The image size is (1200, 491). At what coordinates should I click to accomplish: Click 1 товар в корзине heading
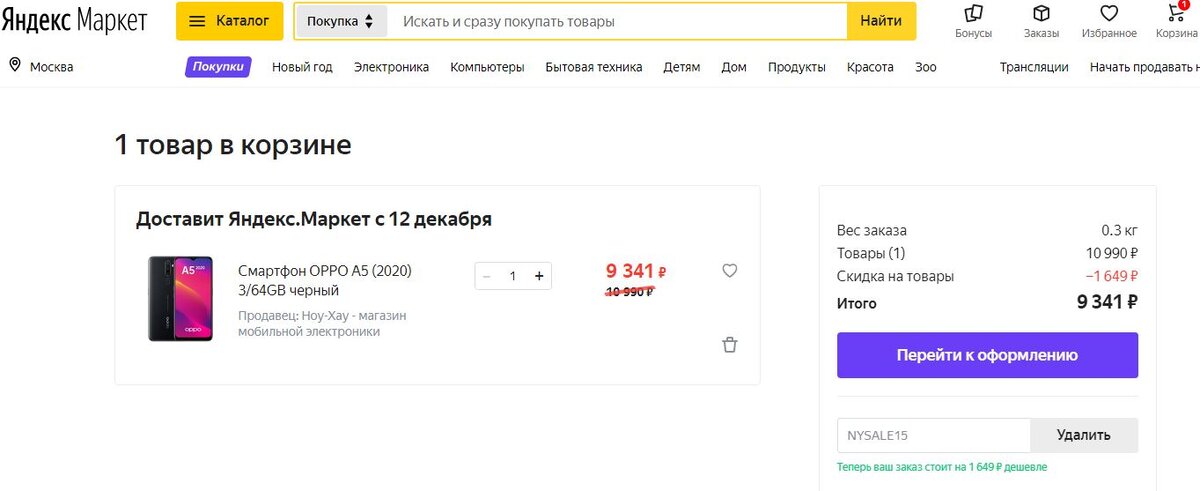coord(233,145)
